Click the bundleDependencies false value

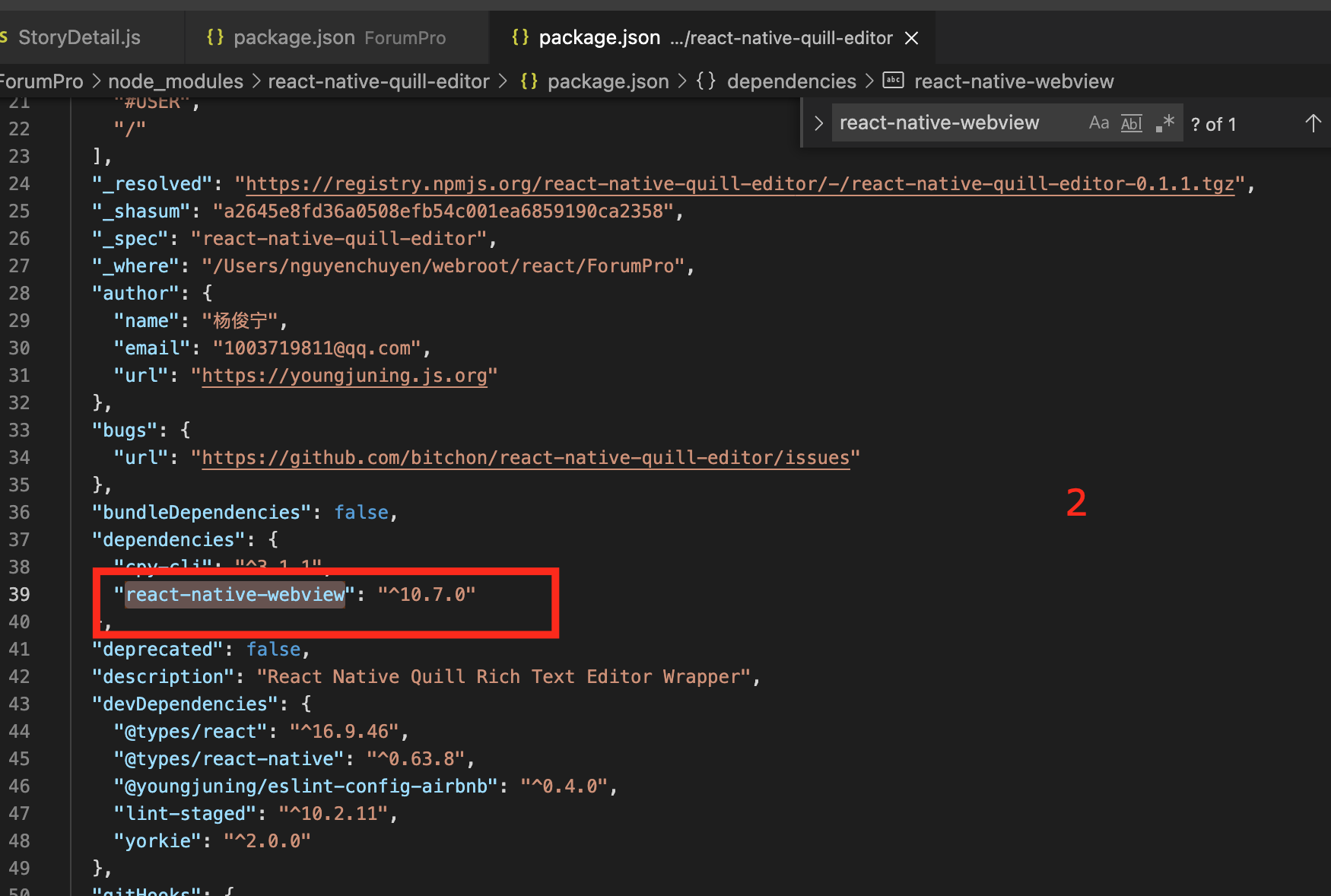pos(361,513)
